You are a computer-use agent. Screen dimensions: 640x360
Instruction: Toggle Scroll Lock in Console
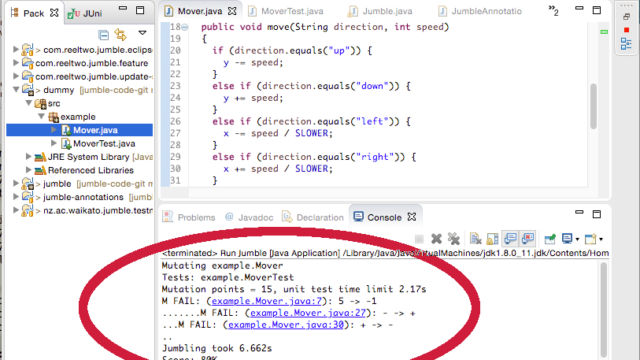point(493,239)
